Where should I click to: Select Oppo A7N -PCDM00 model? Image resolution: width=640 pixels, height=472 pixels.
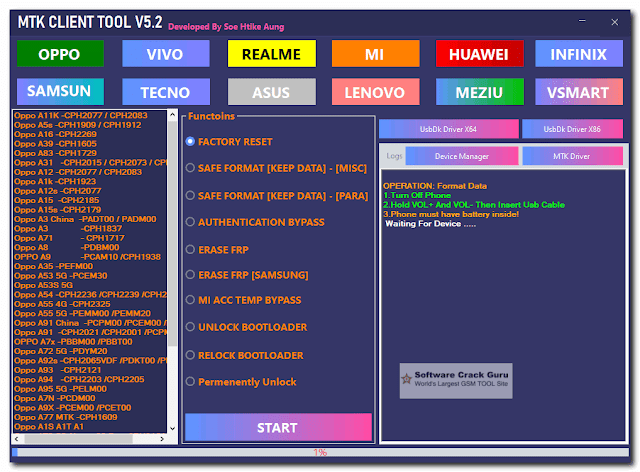(55, 398)
